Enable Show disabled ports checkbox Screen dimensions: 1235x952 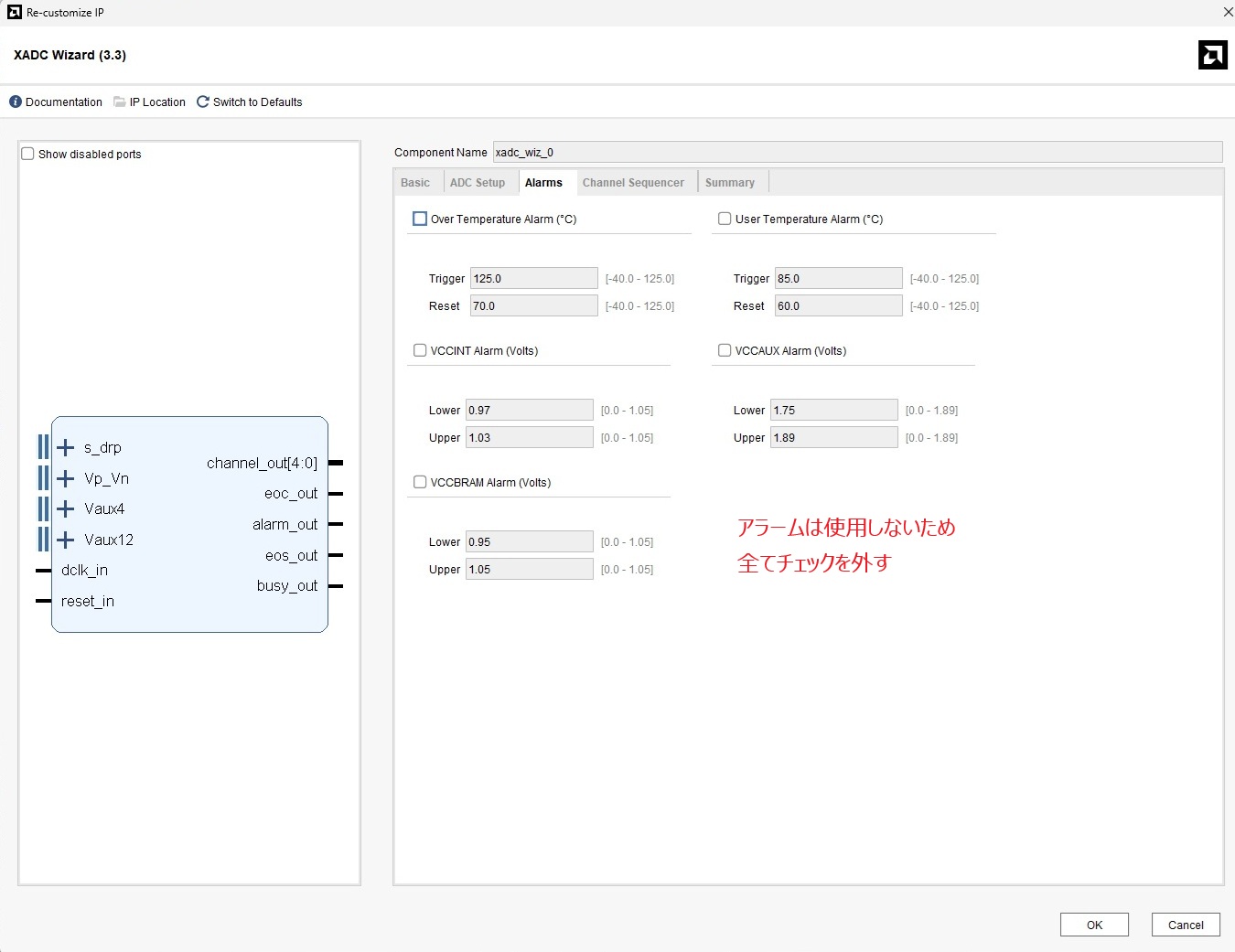28,154
